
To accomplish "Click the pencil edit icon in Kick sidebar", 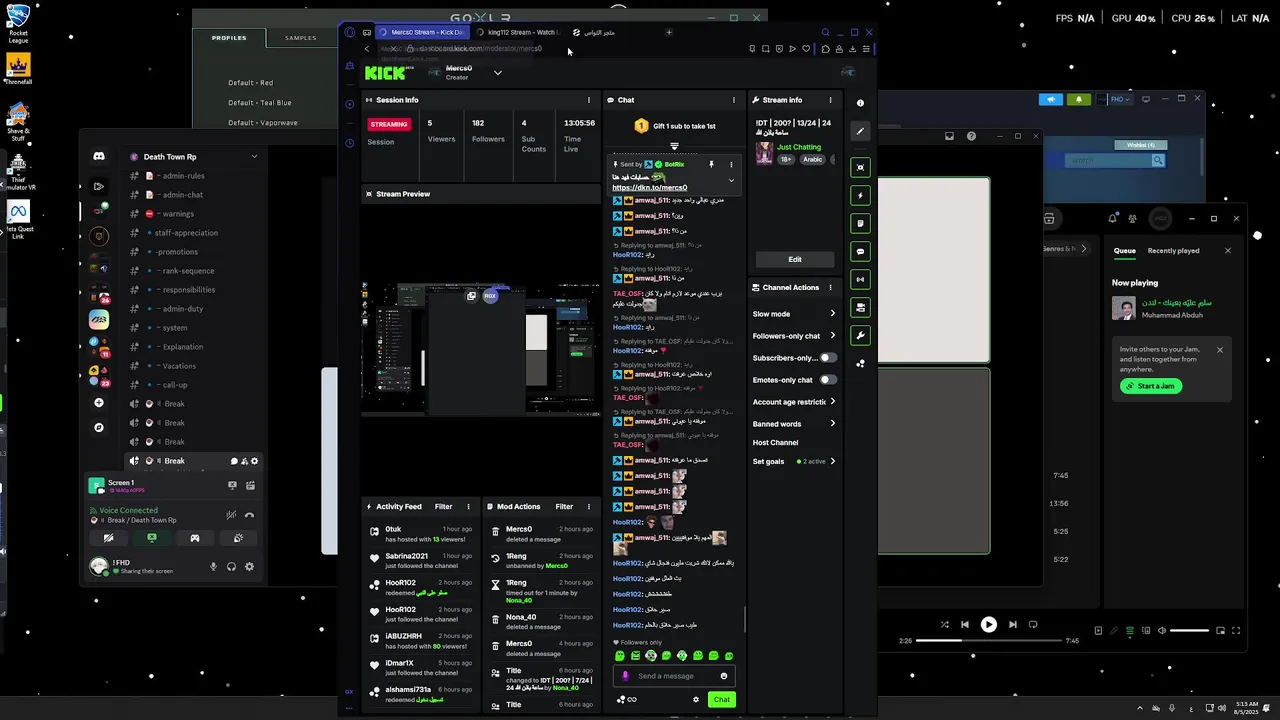I will pyautogui.click(x=860, y=131).
